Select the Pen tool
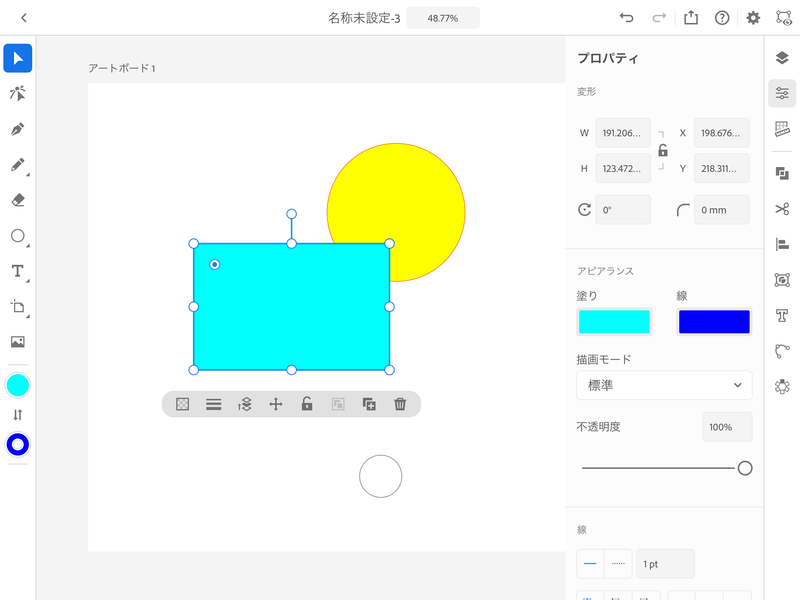 coord(18,130)
